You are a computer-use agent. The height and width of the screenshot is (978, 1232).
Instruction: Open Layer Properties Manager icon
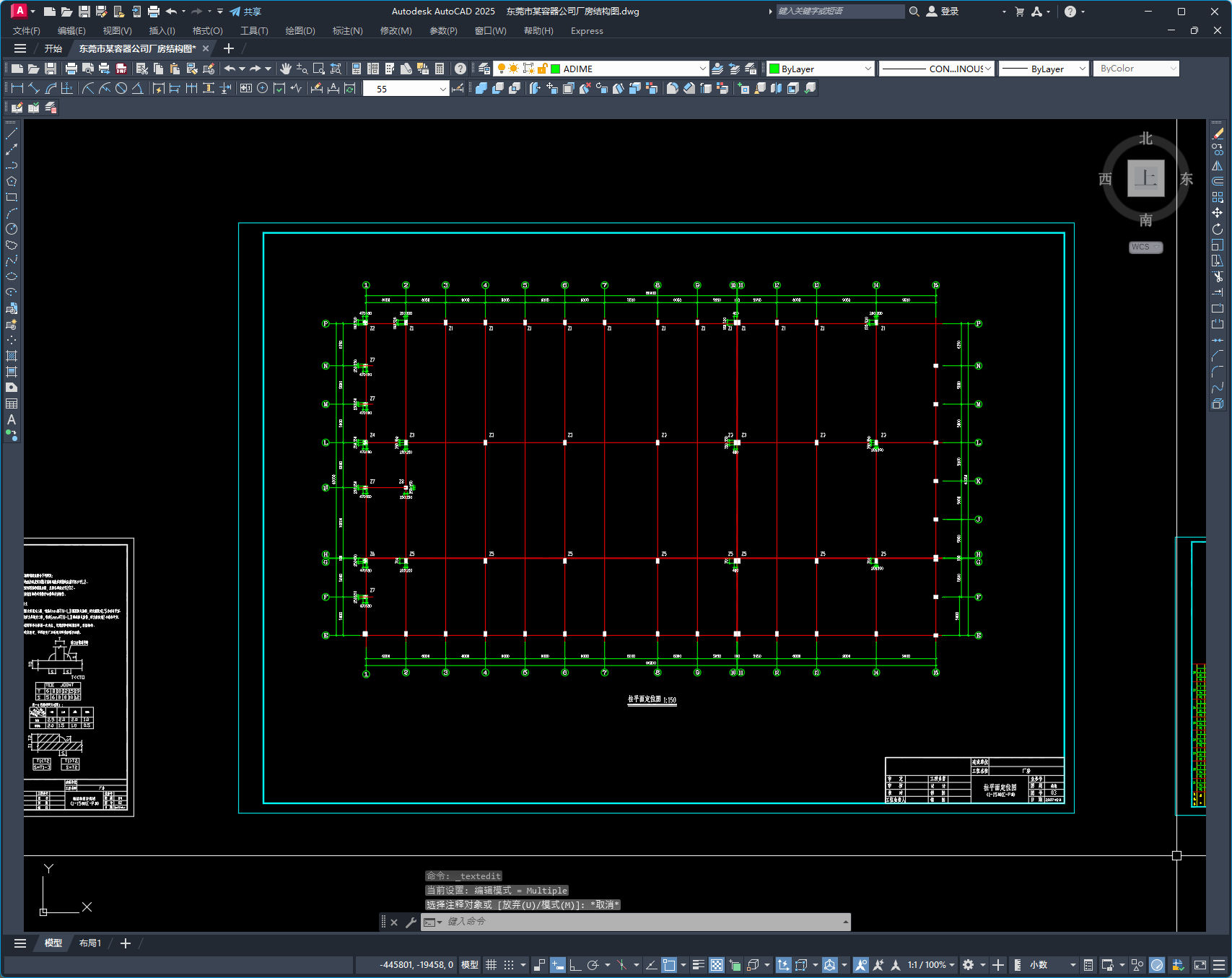[x=484, y=69]
